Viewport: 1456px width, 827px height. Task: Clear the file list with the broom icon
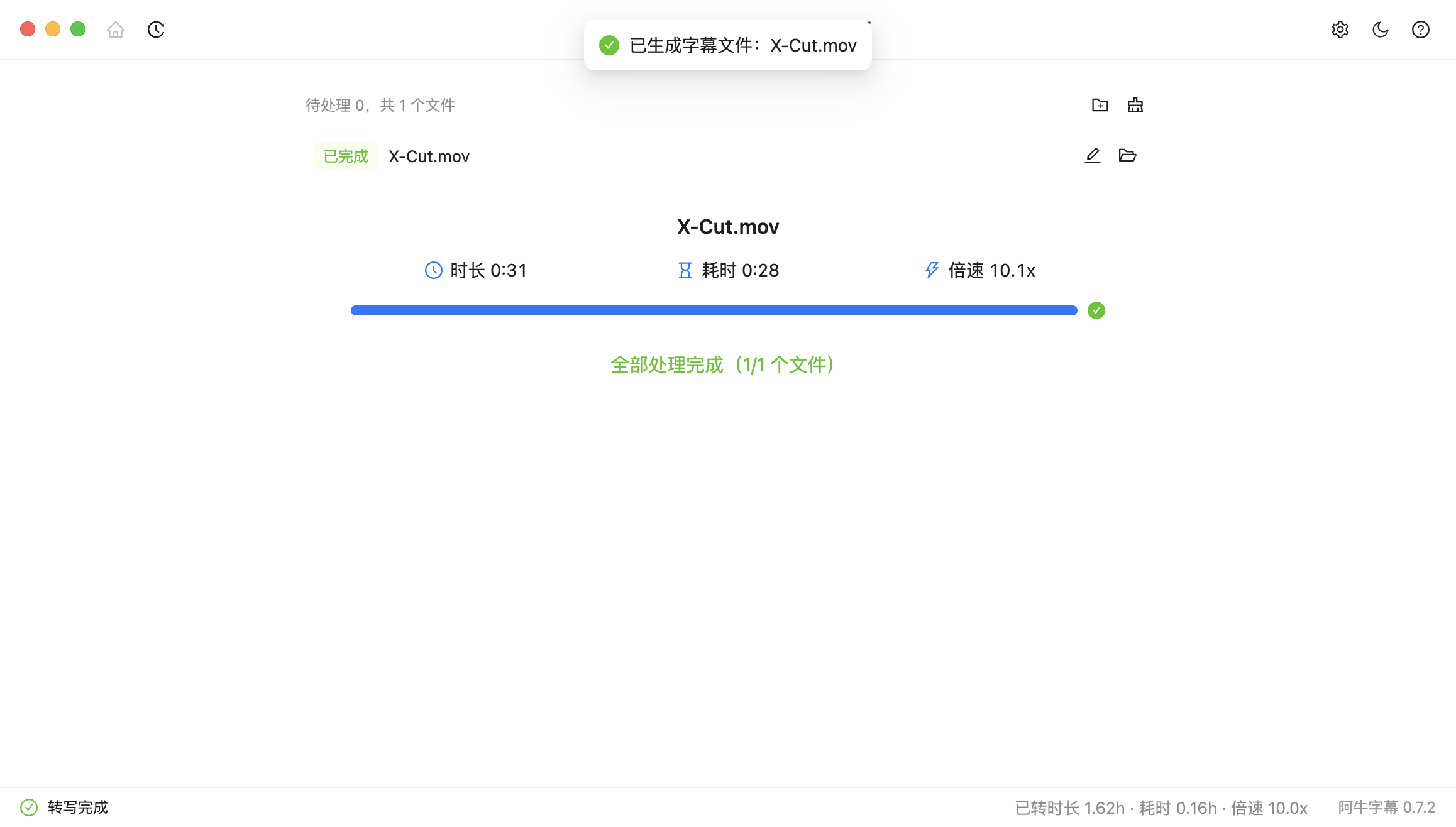[x=1135, y=105]
